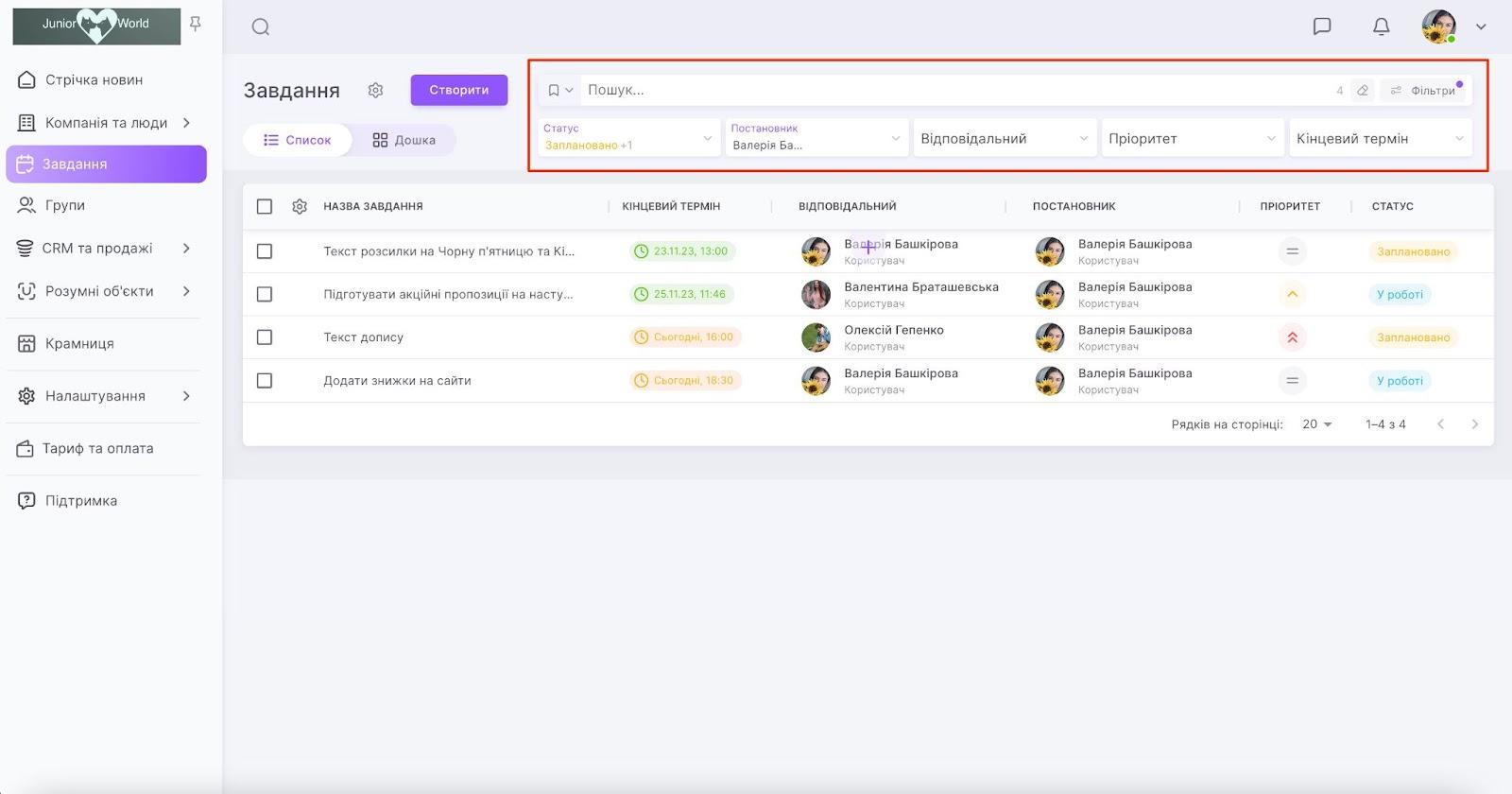Open the chat messages icon

[x=1322, y=26]
